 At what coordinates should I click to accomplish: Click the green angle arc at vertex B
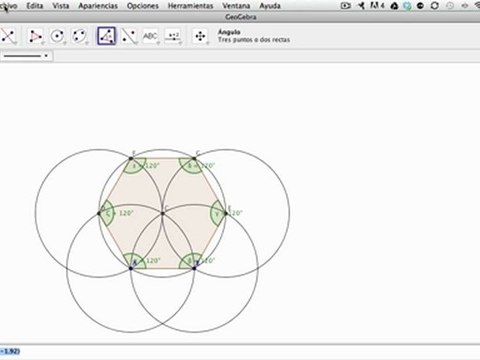(x=189, y=261)
